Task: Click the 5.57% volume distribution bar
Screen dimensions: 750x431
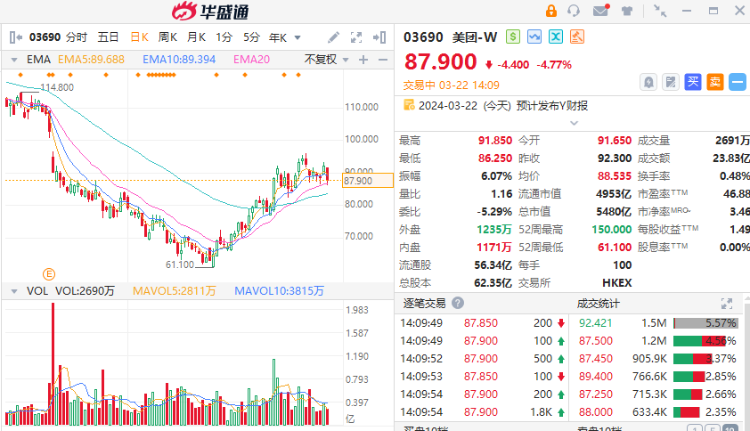Action: click(x=706, y=323)
